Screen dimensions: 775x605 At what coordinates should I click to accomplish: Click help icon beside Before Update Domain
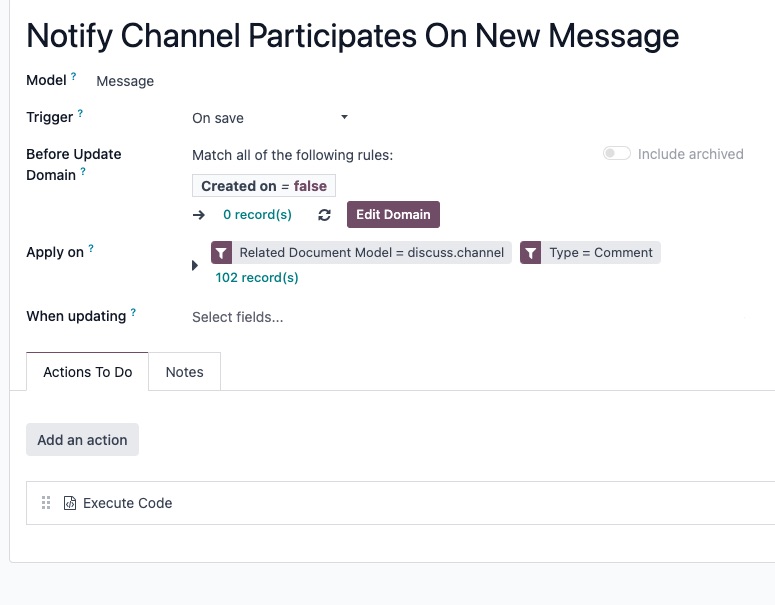[83, 172]
